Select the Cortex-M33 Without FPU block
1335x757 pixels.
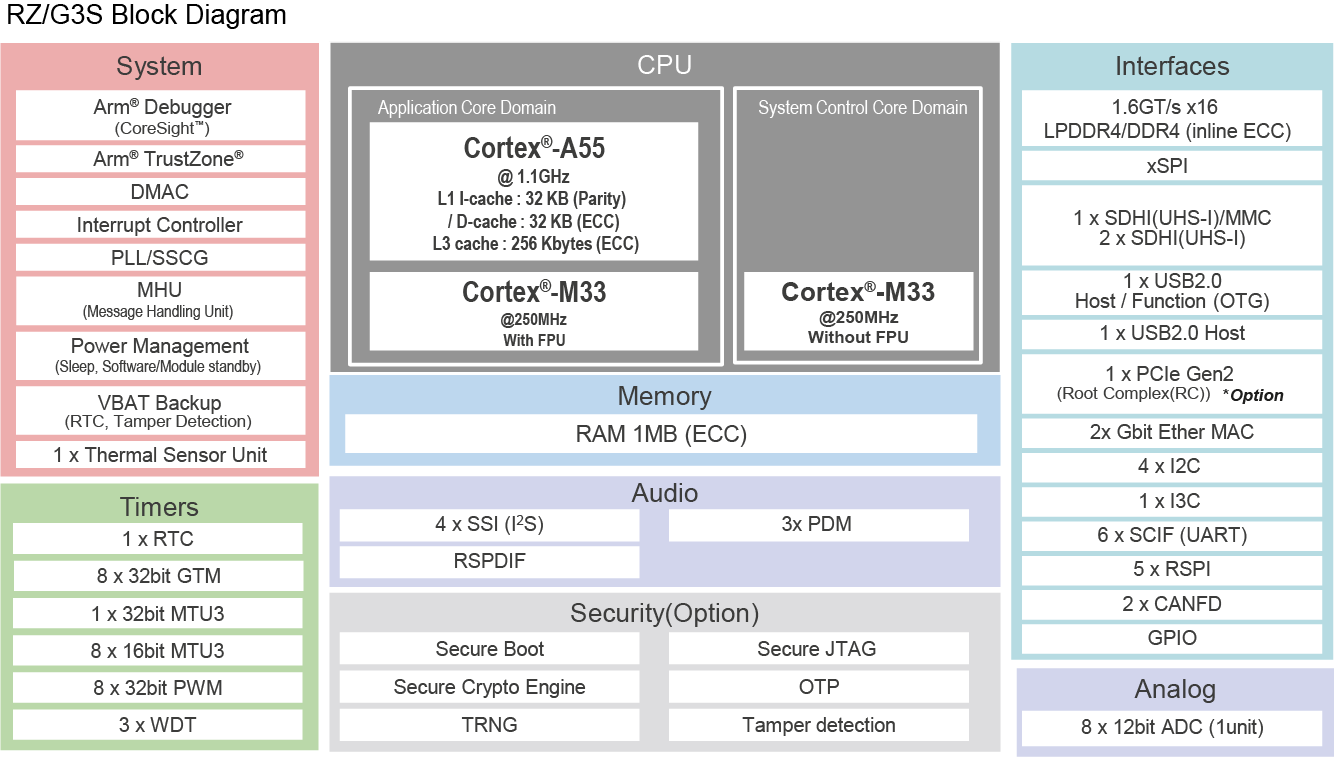point(858,311)
